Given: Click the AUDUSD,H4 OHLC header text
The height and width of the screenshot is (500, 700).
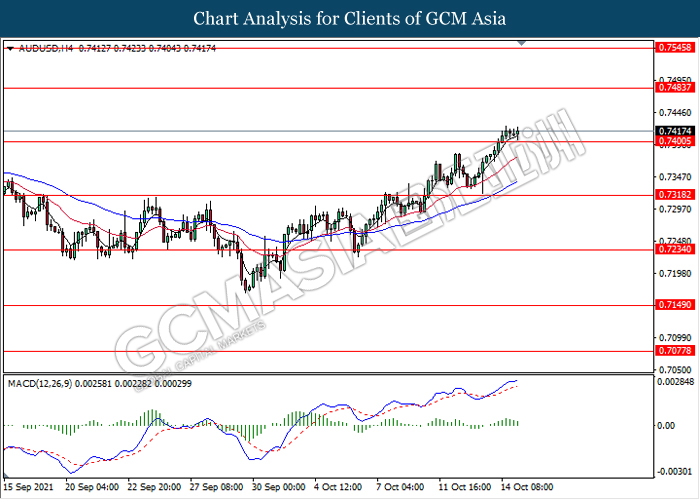Looking at the screenshot, I should point(117,48).
